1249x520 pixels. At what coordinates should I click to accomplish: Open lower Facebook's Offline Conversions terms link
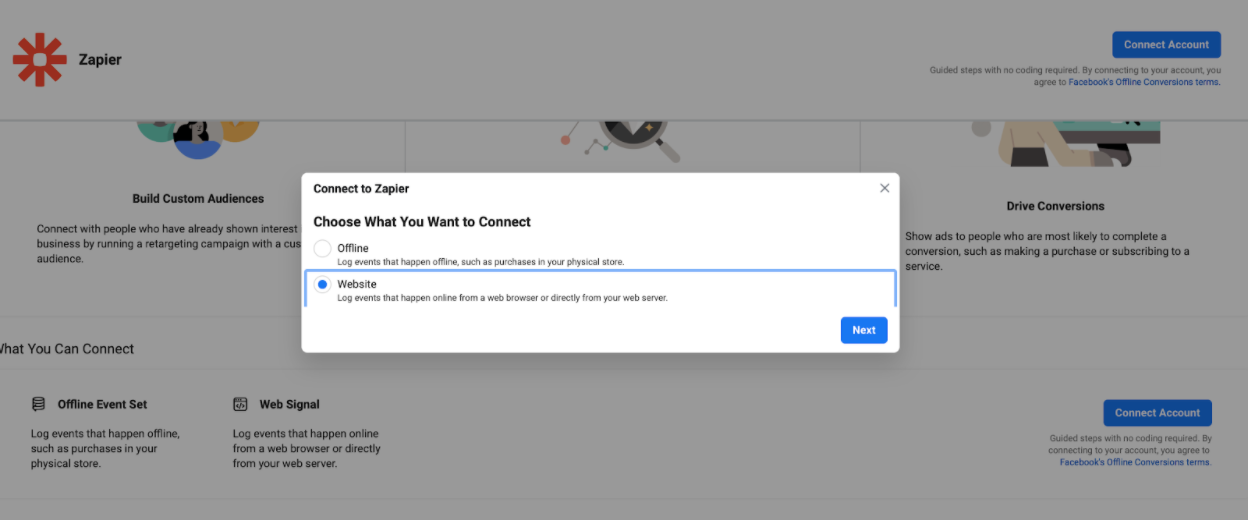click(x=1135, y=462)
